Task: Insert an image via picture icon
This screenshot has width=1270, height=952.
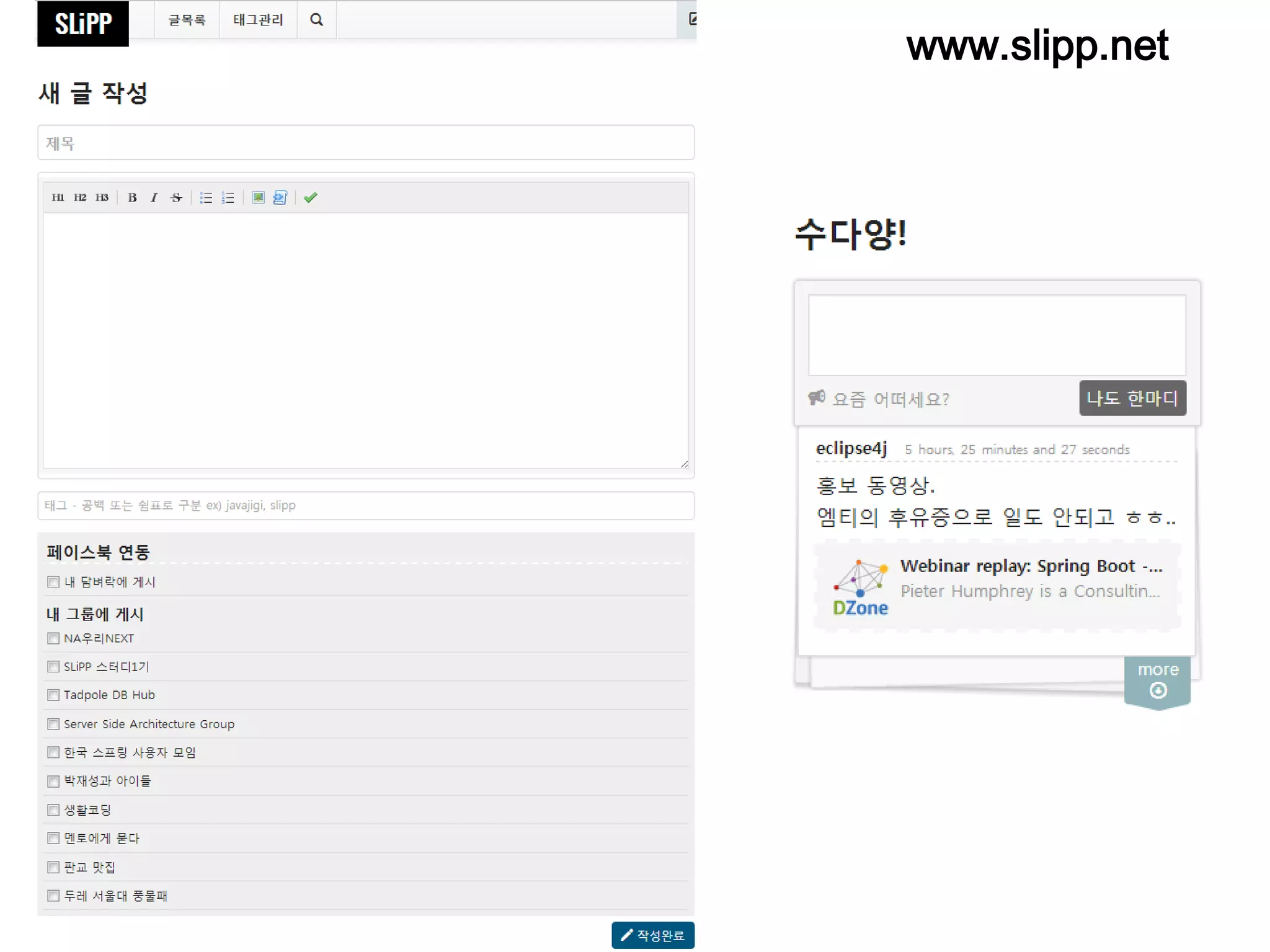Action: [258, 198]
